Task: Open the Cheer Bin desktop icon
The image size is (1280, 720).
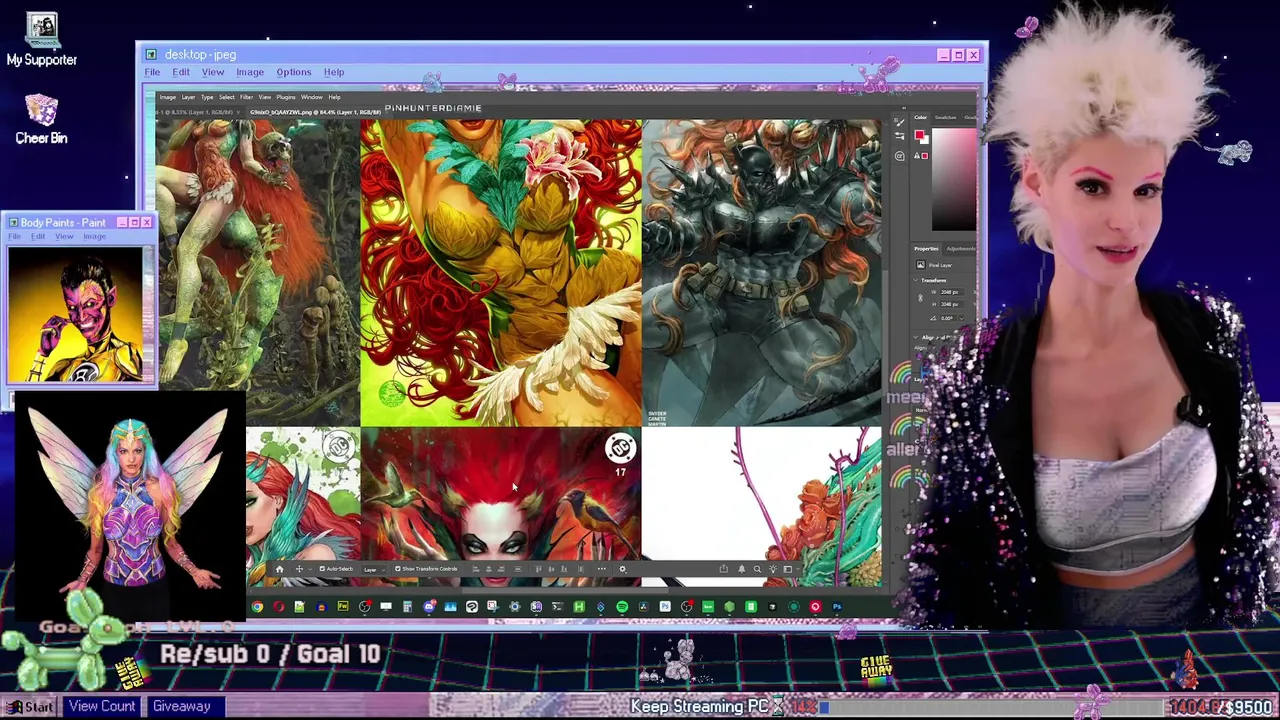Action: (41, 118)
